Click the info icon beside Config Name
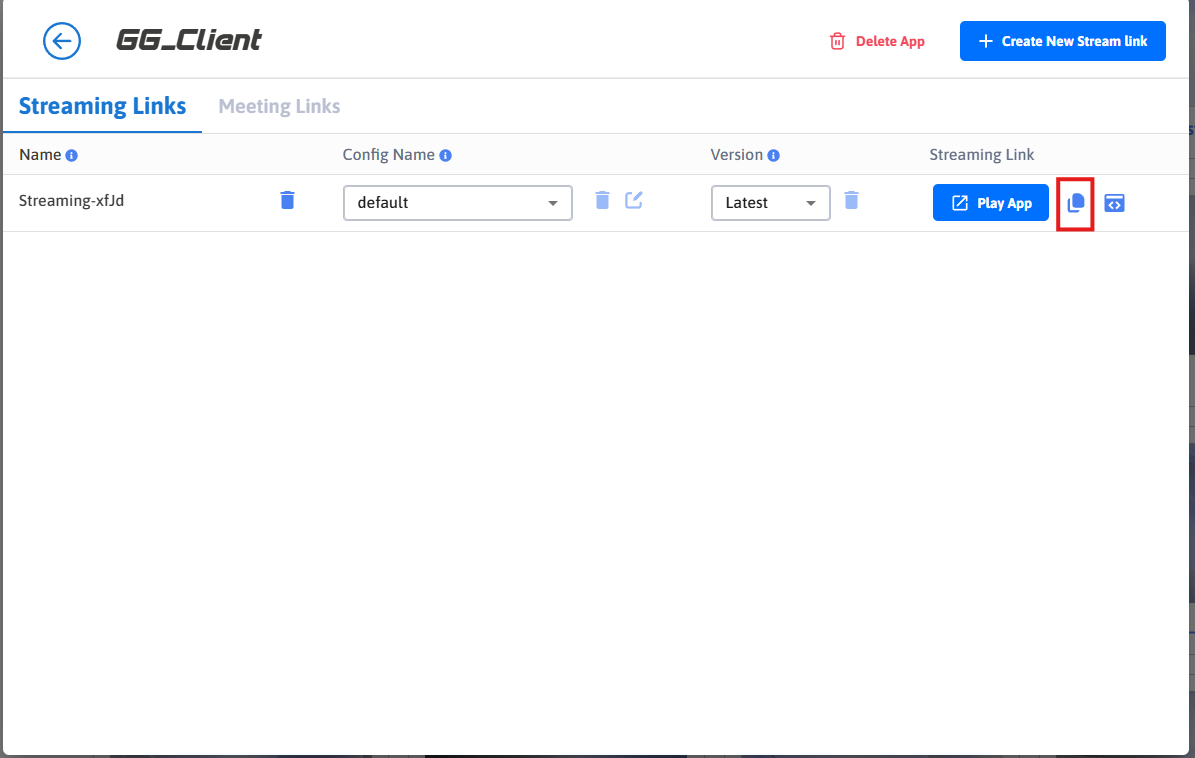 point(446,156)
